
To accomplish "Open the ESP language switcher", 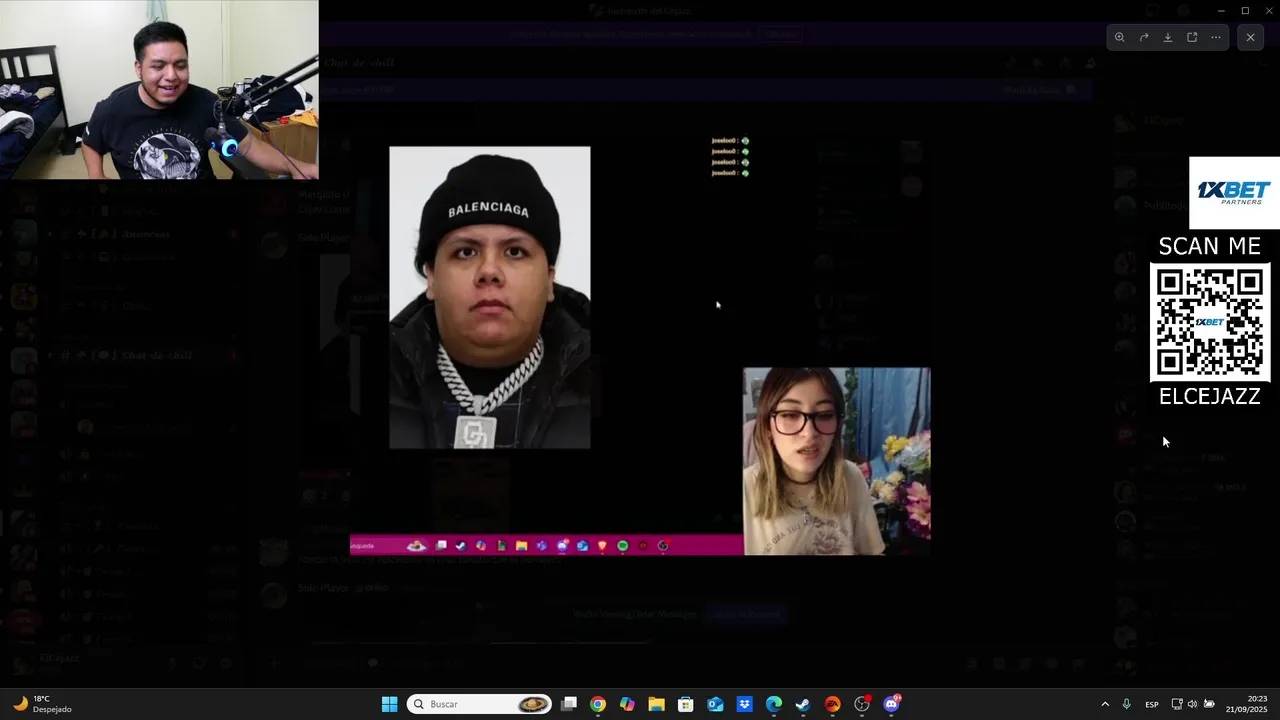I will (1152, 704).
